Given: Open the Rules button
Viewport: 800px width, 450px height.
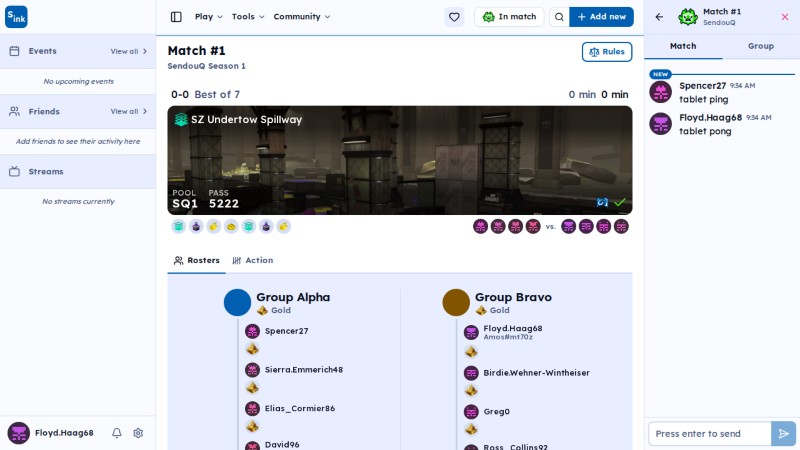Looking at the screenshot, I should tap(607, 52).
